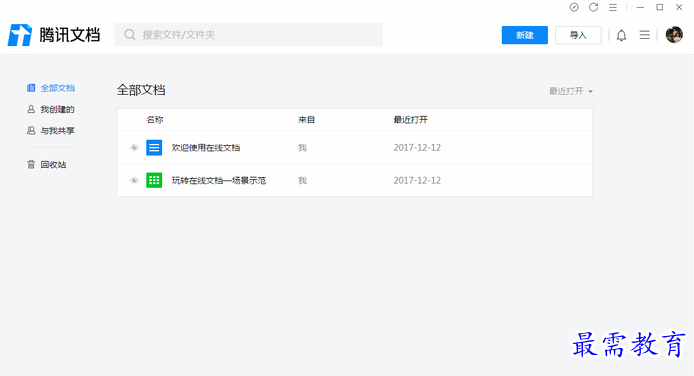The height and width of the screenshot is (376, 694).
Task: Click the 我创建的 person icon
Action: coord(31,109)
